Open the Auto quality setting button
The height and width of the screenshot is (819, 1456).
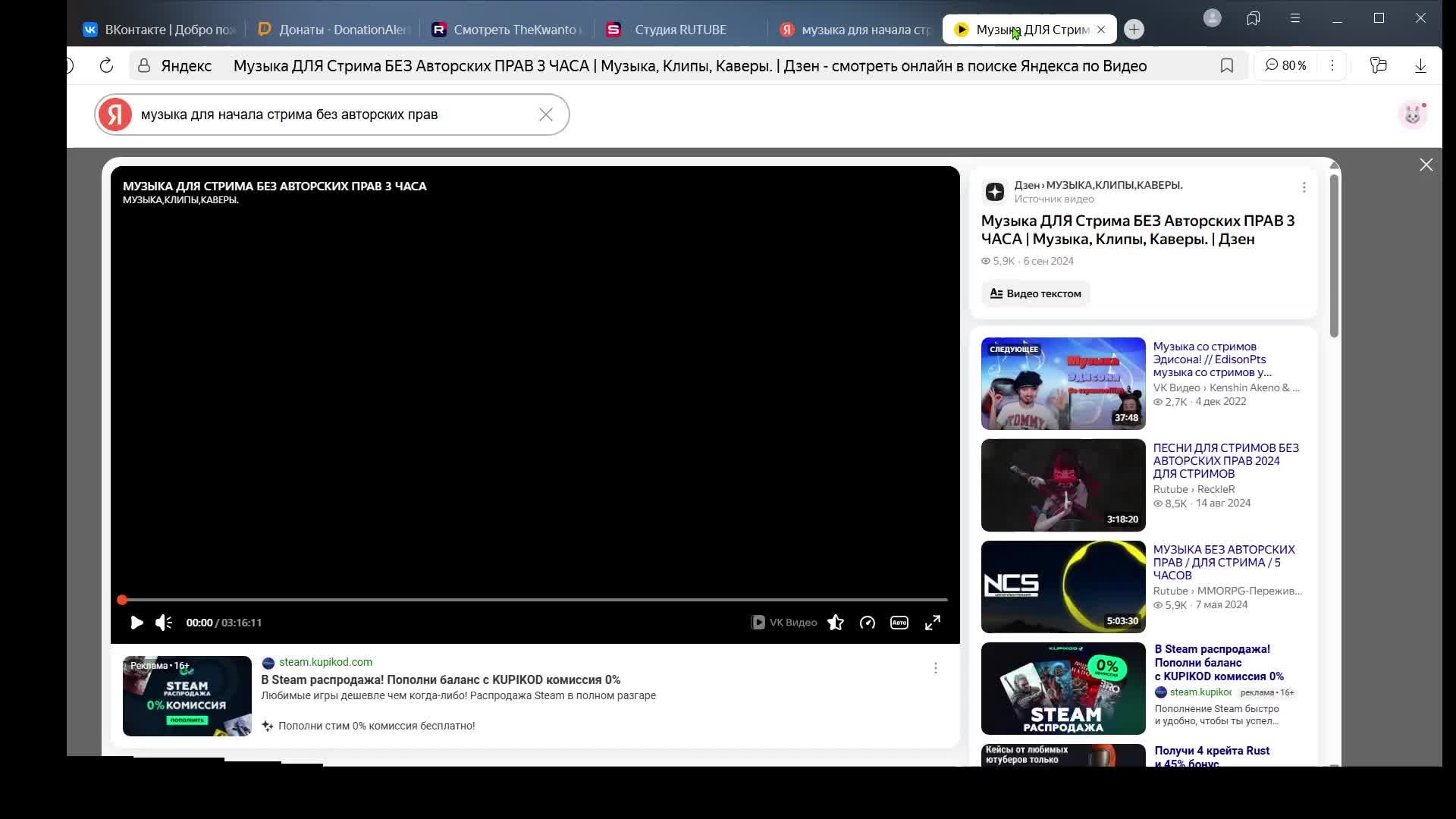tap(899, 623)
